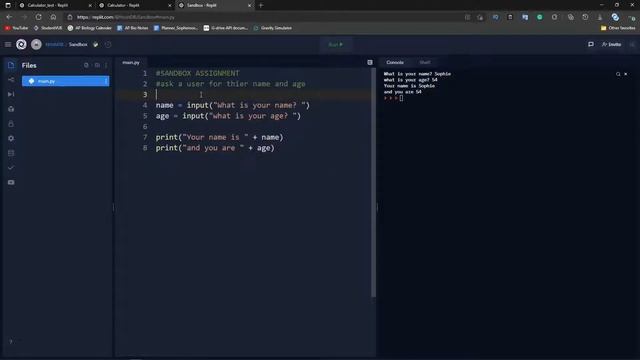Close the Sandbox - Replit browser tab
640x360 pixels.
249,5
